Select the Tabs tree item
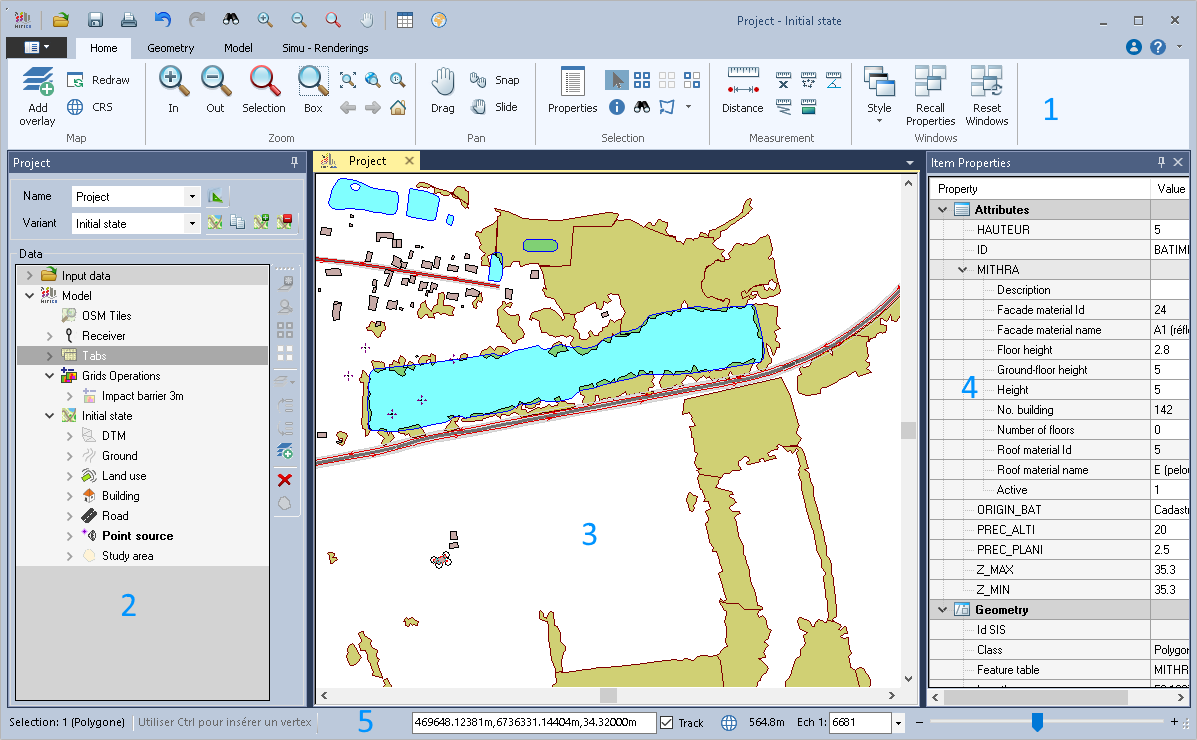Screen dimensions: 1197x740 click(94, 356)
